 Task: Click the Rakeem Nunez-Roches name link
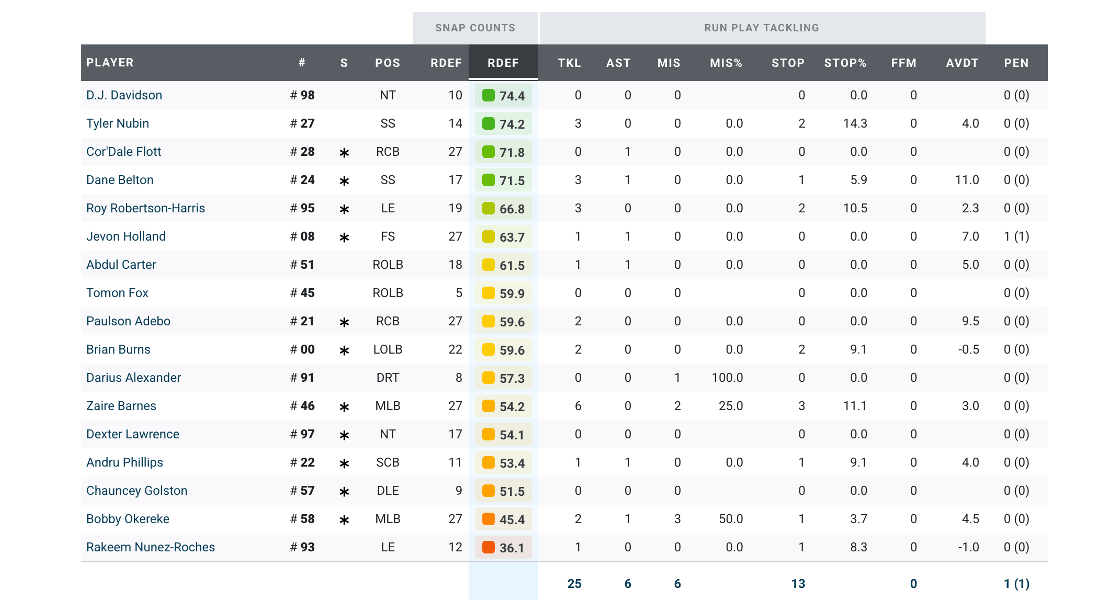coord(150,548)
